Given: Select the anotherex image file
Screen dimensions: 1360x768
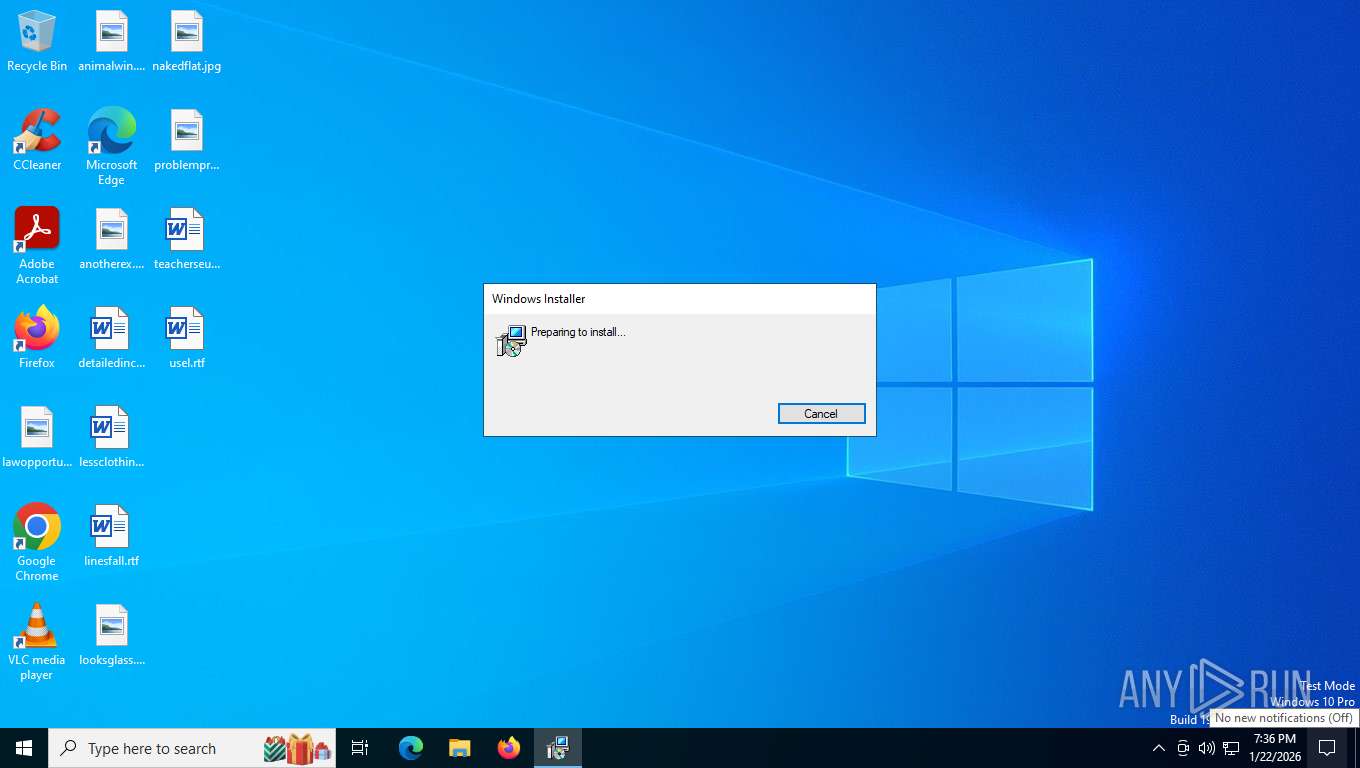Looking at the screenshot, I should pos(112,239).
